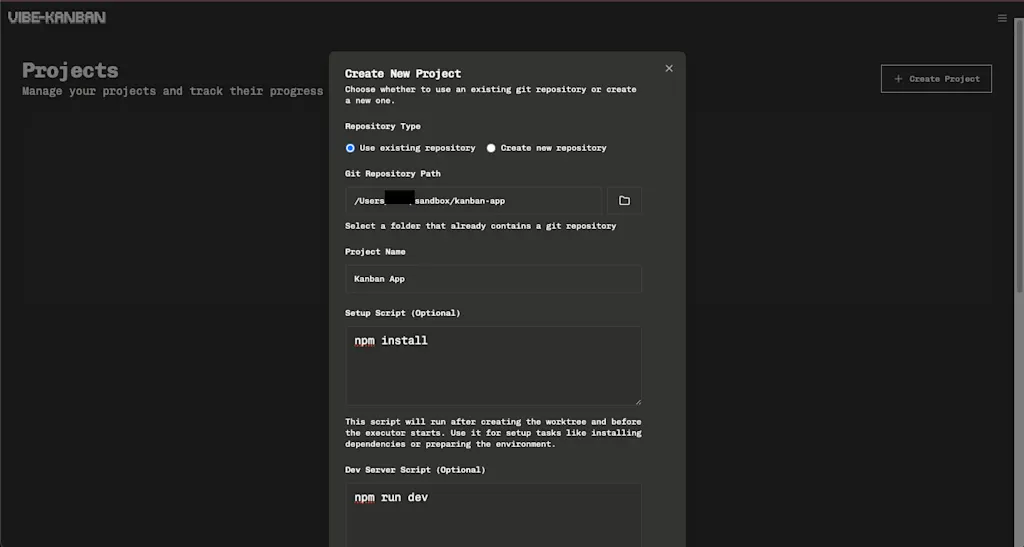Viewport: 1024px width, 547px height.
Task: Browse for repository using the folder icon
Action: coord(624,200)
